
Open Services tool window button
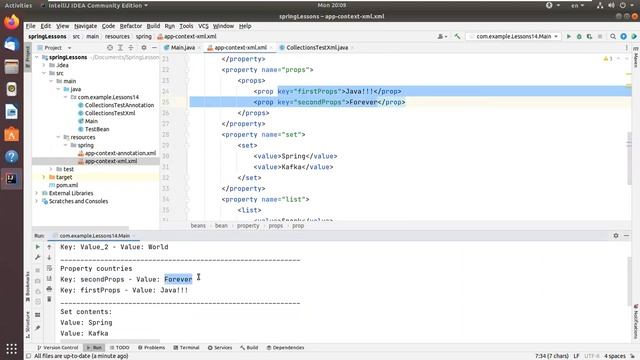(x=220, y=348)
